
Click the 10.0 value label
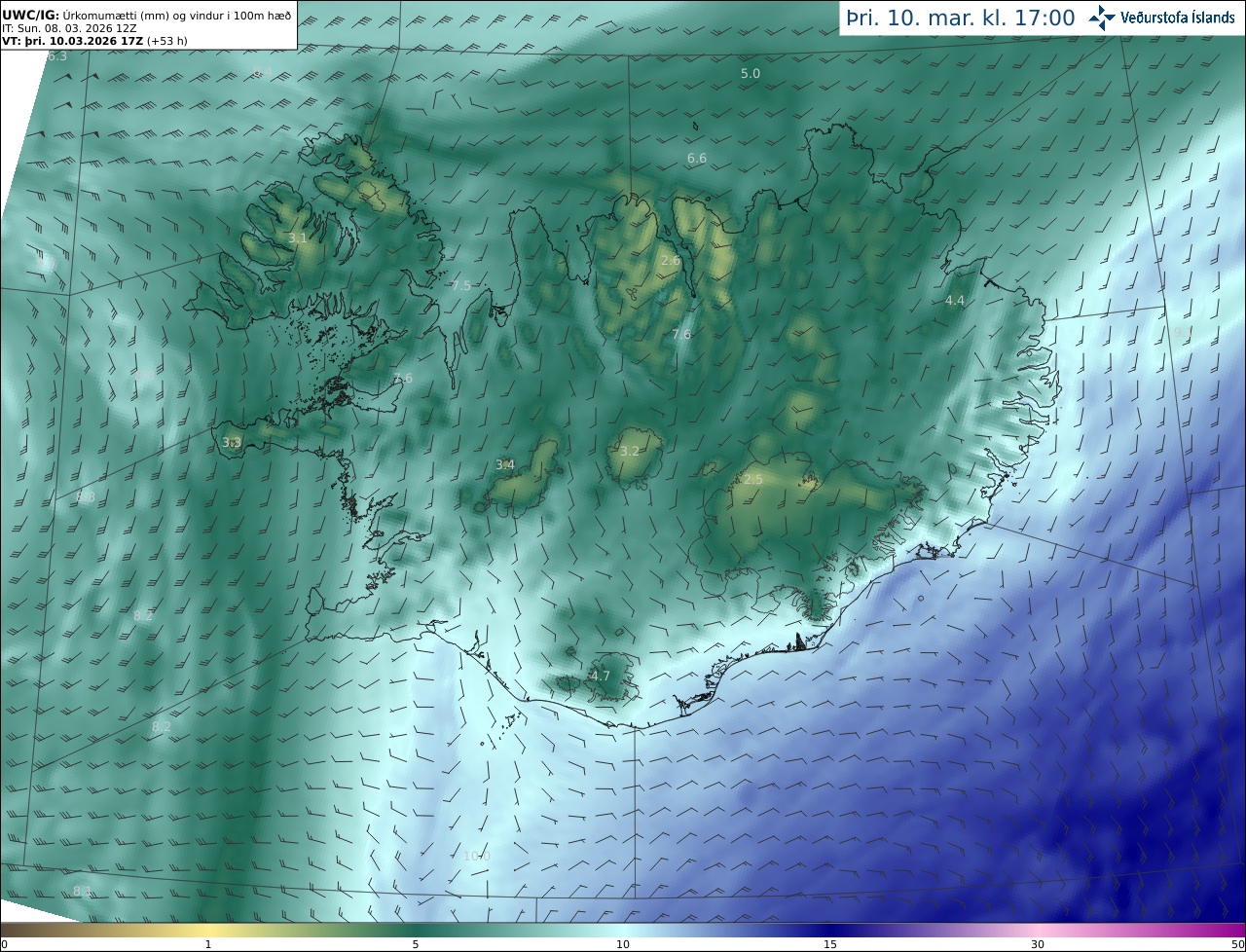[x=476, y=856]
